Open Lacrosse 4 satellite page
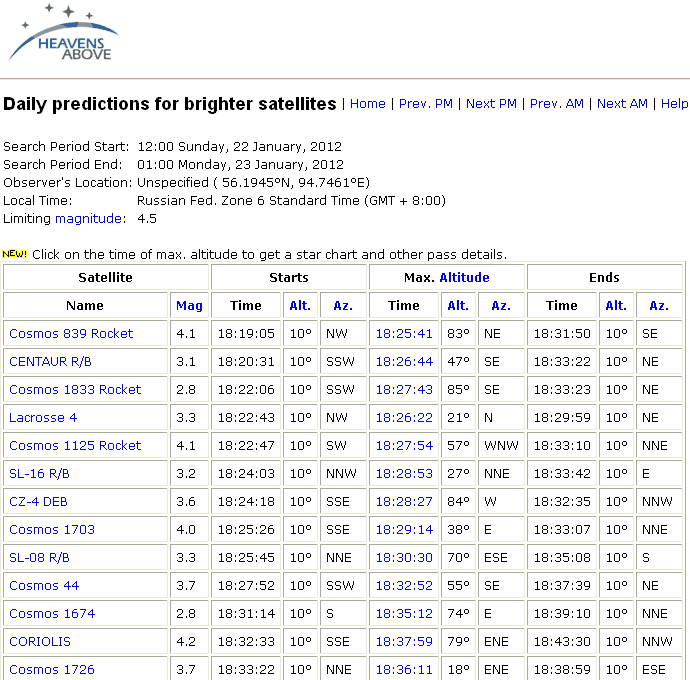This screenshot has height=680, width=690. pyautogui.click(x=43, y=418)
